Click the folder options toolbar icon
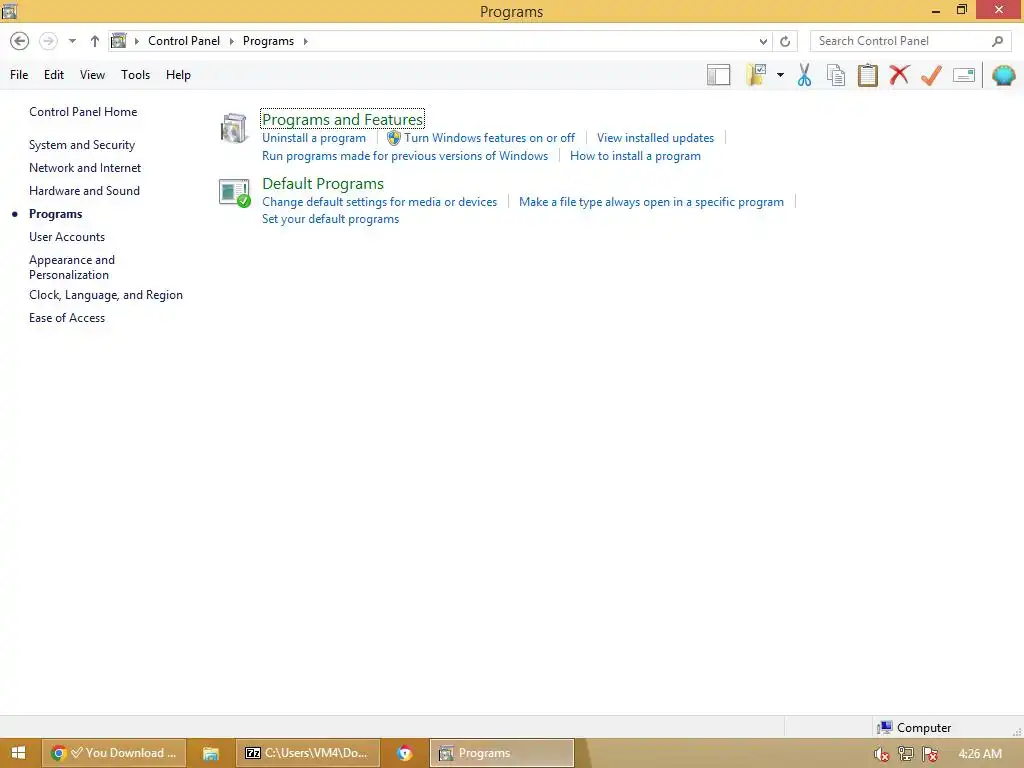 coord(756,75)
